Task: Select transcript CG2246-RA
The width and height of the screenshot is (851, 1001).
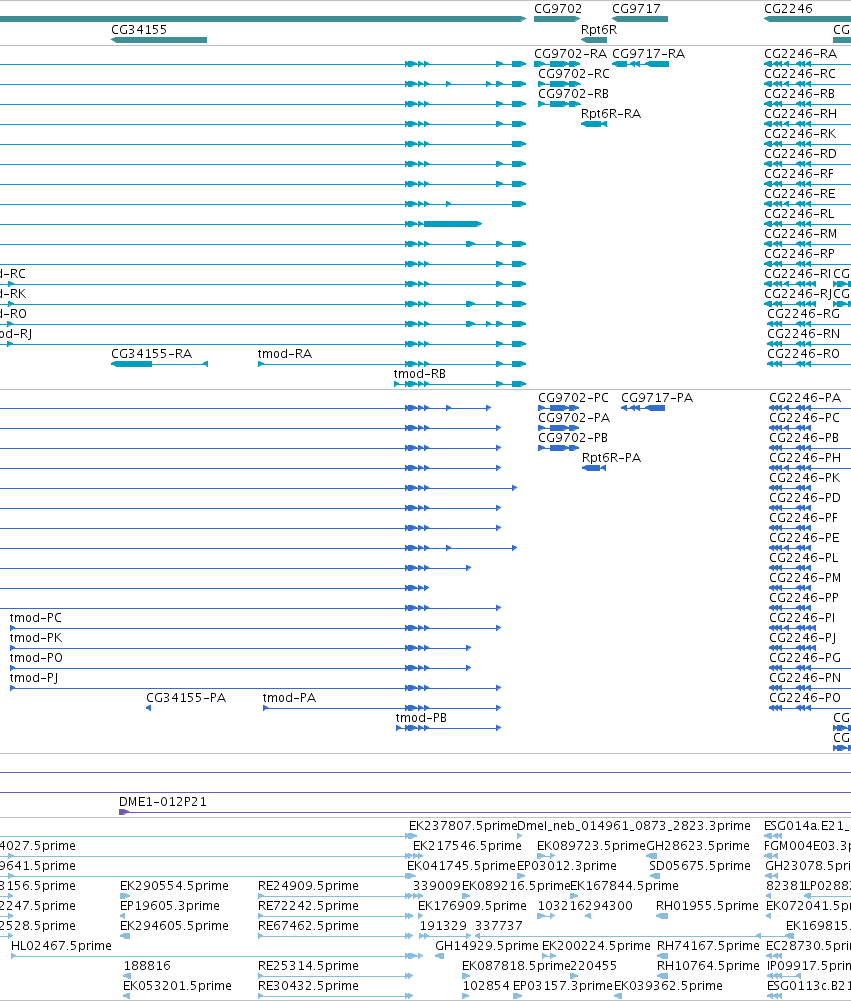Action: 800,54
